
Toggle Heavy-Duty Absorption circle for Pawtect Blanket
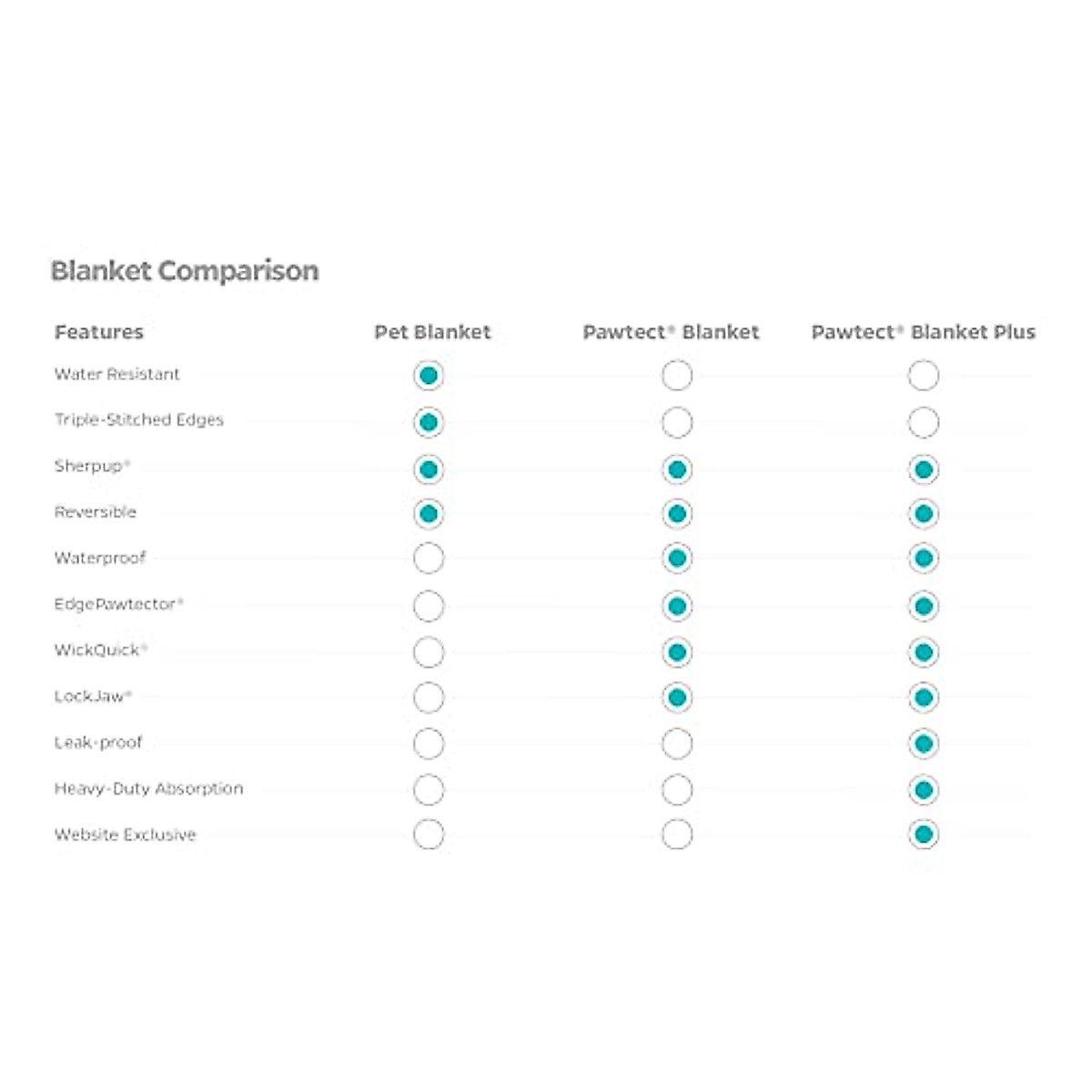676,790
